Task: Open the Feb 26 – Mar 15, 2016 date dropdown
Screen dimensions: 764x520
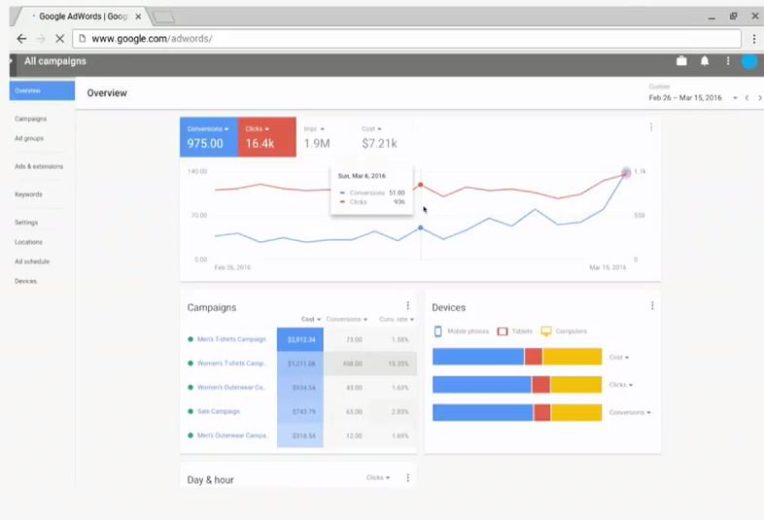Action: [x=693, y=98]
